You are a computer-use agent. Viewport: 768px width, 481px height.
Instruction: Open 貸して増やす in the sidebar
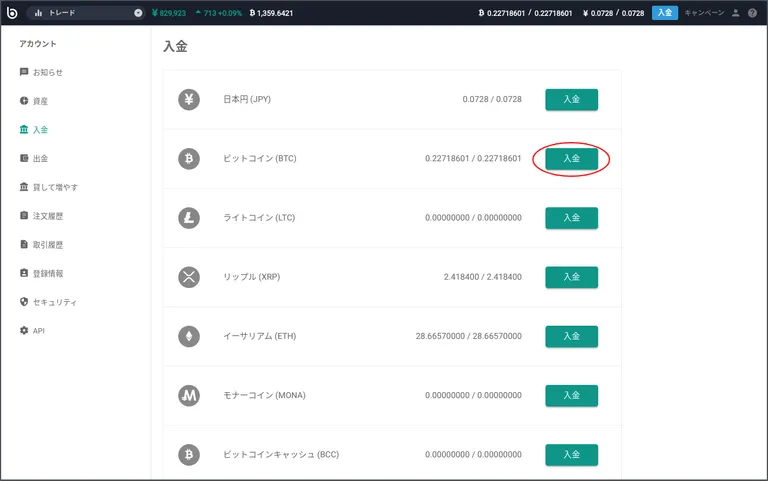coord(48,187)
